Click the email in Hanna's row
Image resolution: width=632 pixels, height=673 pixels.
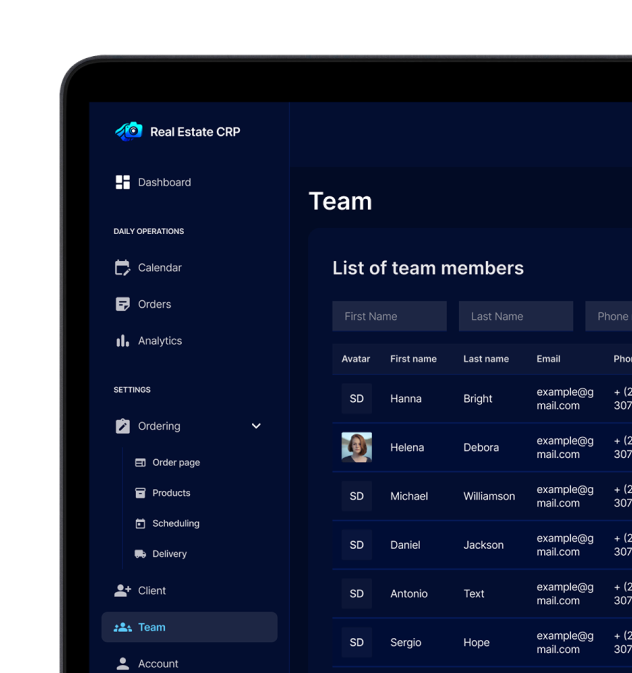[x=565, y=399]
